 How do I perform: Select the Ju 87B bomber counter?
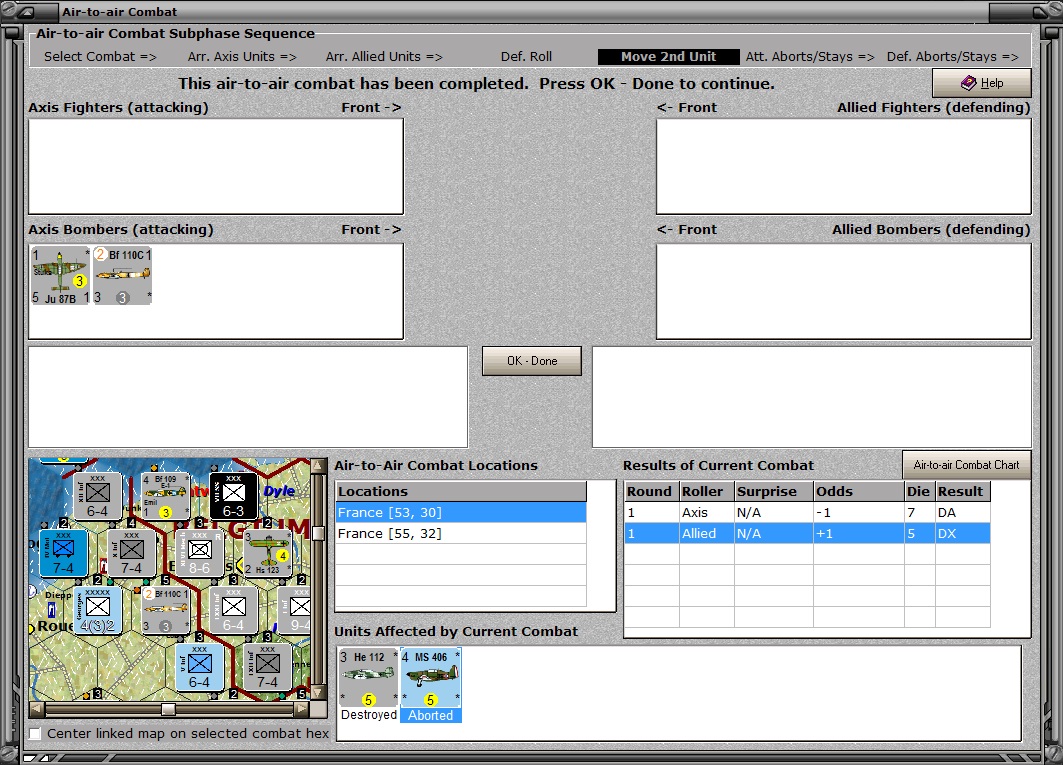pos(60,275)
